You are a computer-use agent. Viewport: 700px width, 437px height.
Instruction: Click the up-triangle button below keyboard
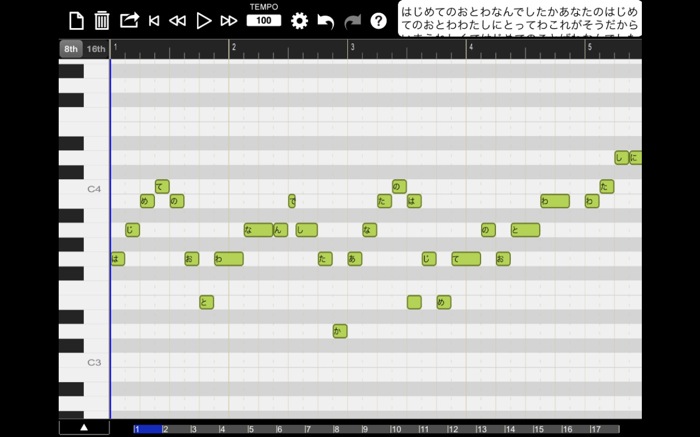click(84, 427)
